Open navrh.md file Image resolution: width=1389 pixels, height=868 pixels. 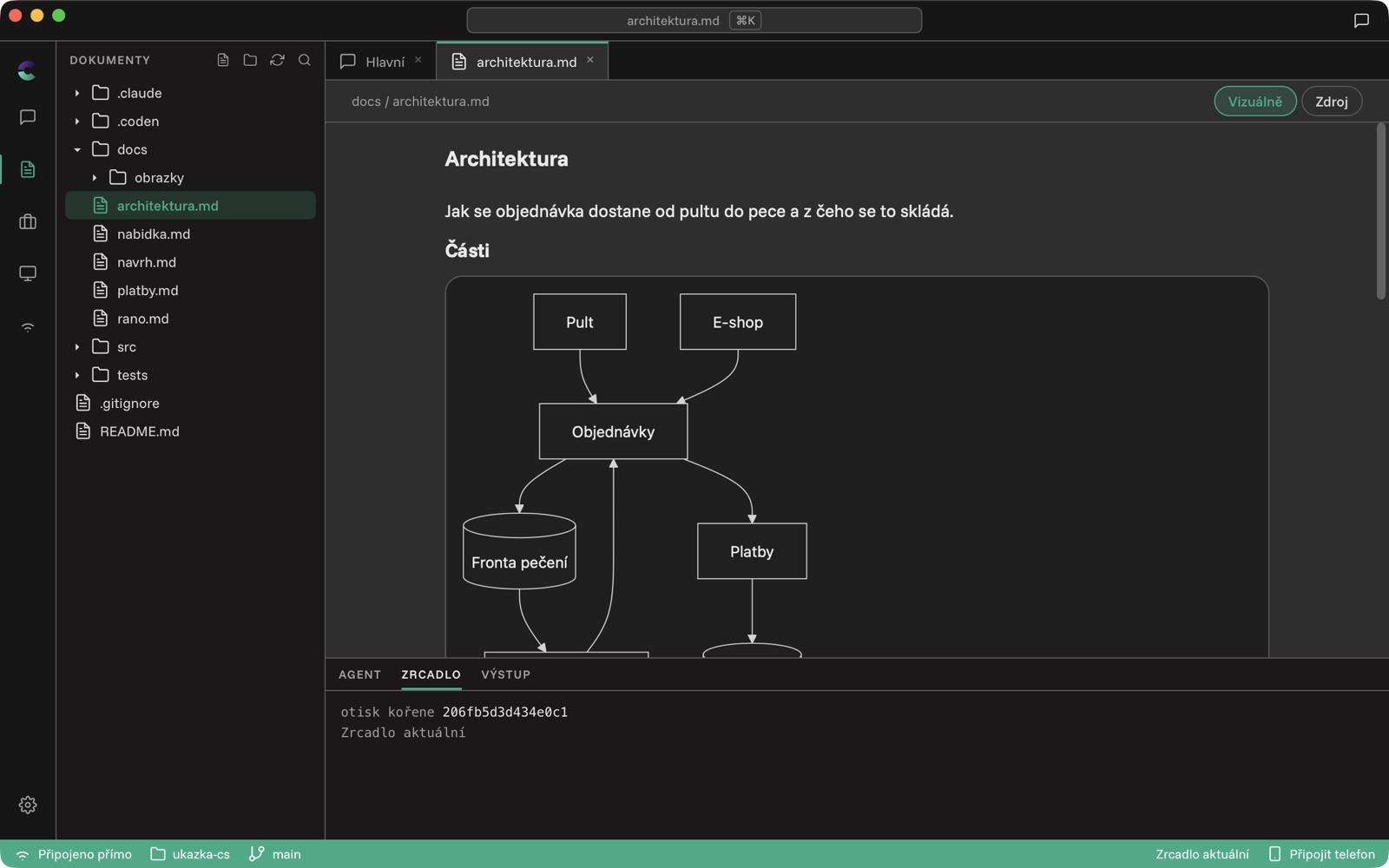point(190,262)
